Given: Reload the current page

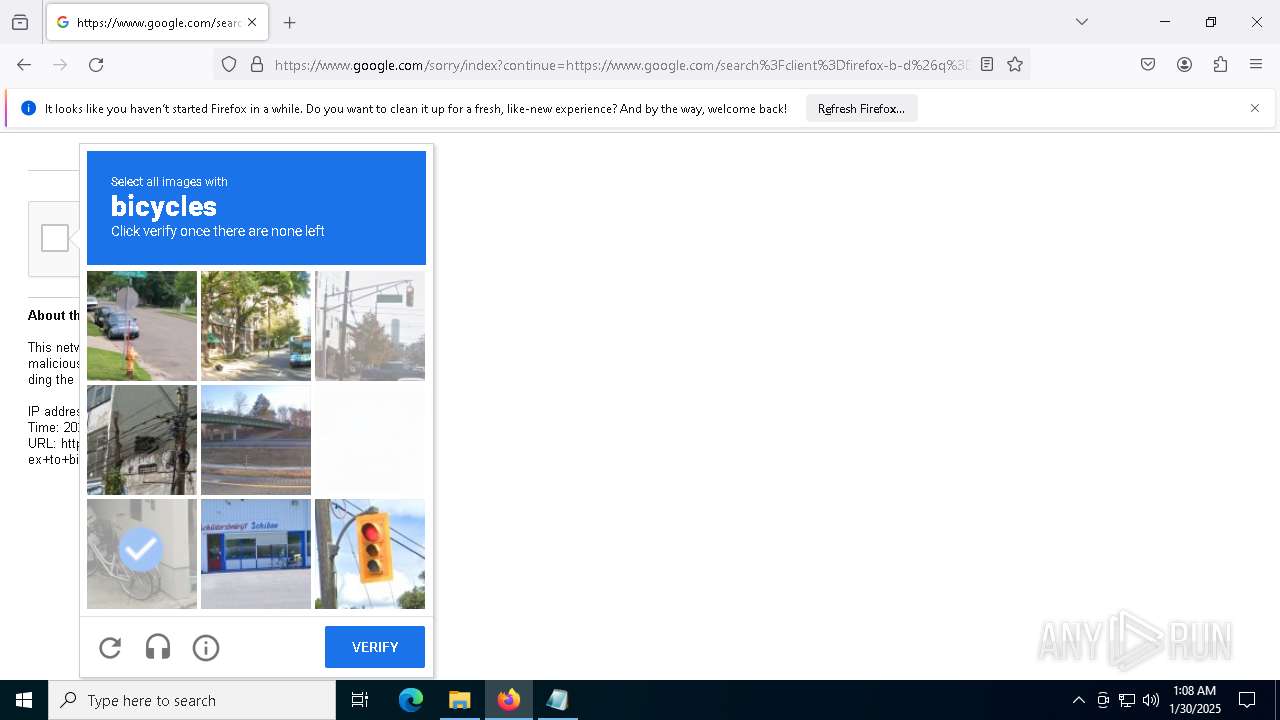Looking at the screenshot, I should [x=96, y=65].
